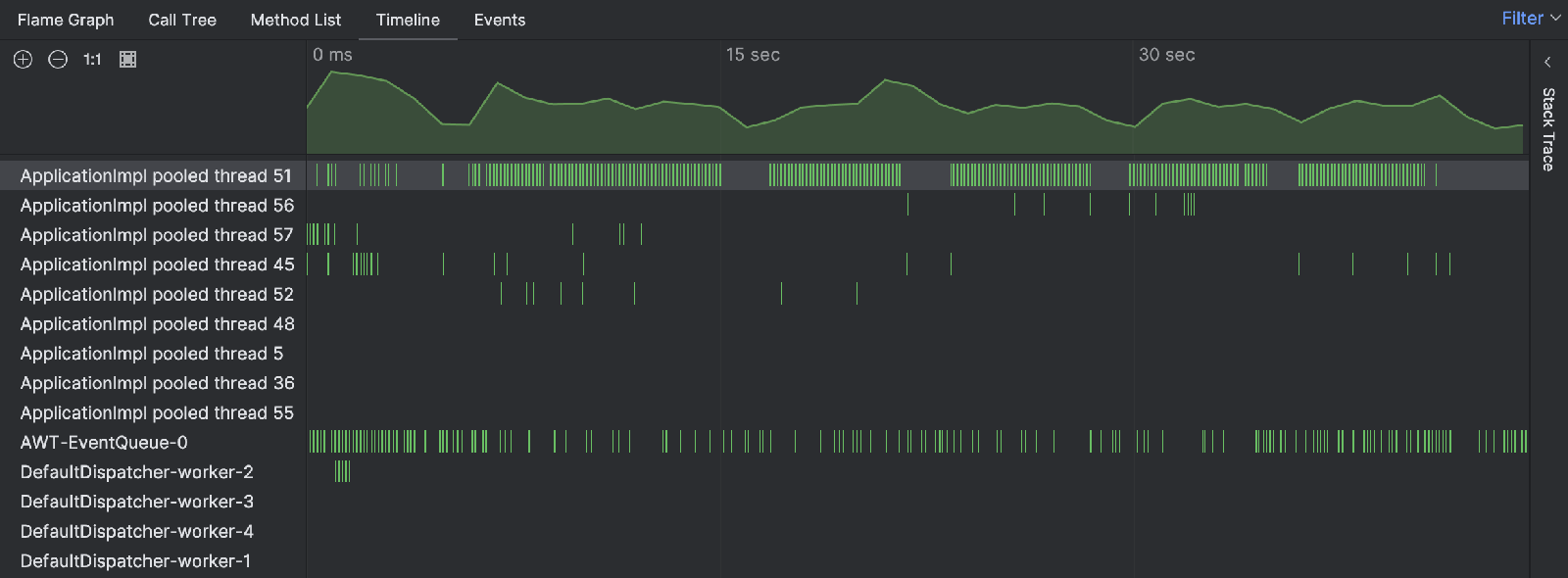Click the 30 sec mark on time ruler

click(x=1166, y=55)
